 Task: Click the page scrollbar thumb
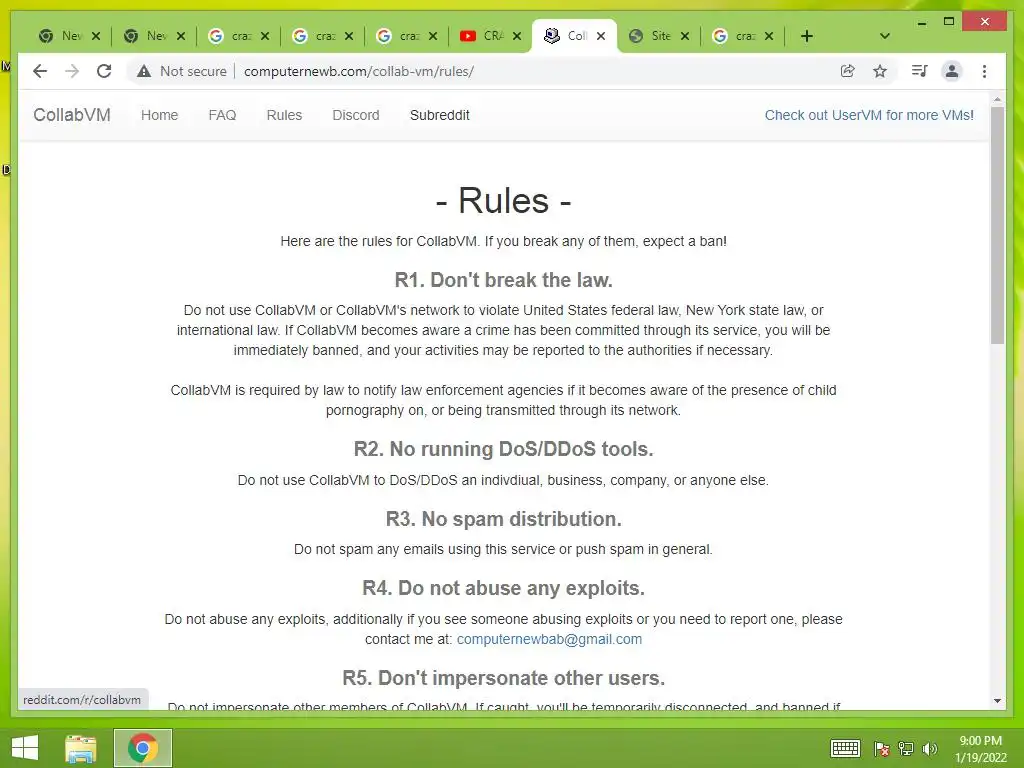(x=997, y=225)
